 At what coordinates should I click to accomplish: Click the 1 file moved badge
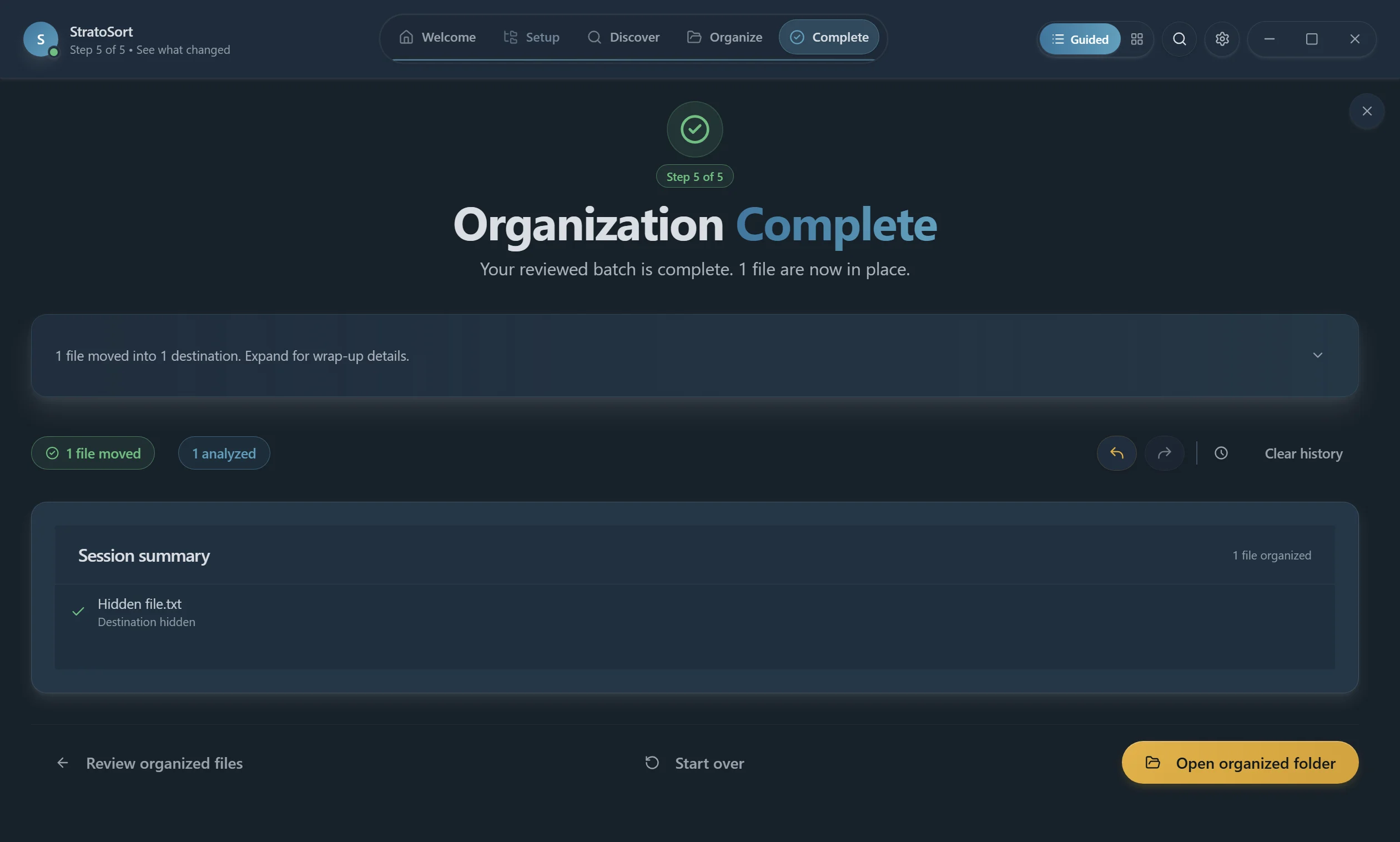pyautogui.click(x=93, y=453)
